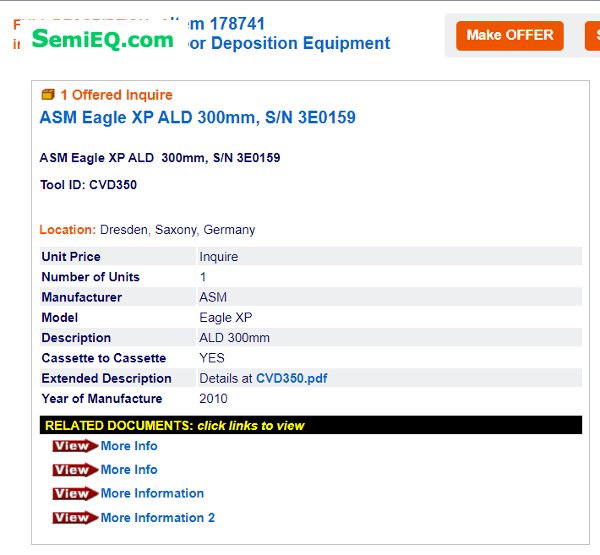The image size is (600, 555).
Task: Click the '1 Offered Inquire' text
Action: (116, 95)
